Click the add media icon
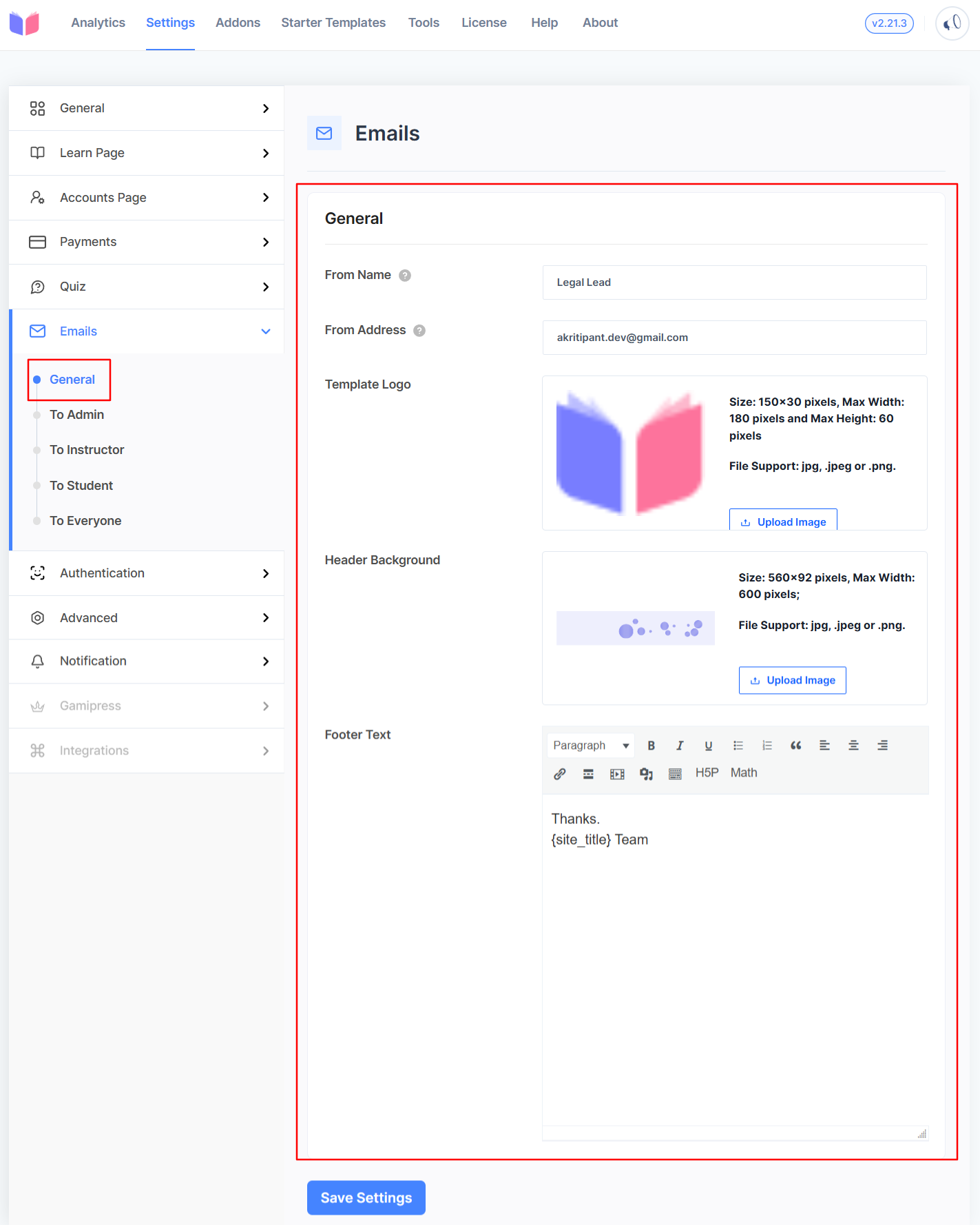The width and height of the screenshot is (980, 1225). click(646, 774)
